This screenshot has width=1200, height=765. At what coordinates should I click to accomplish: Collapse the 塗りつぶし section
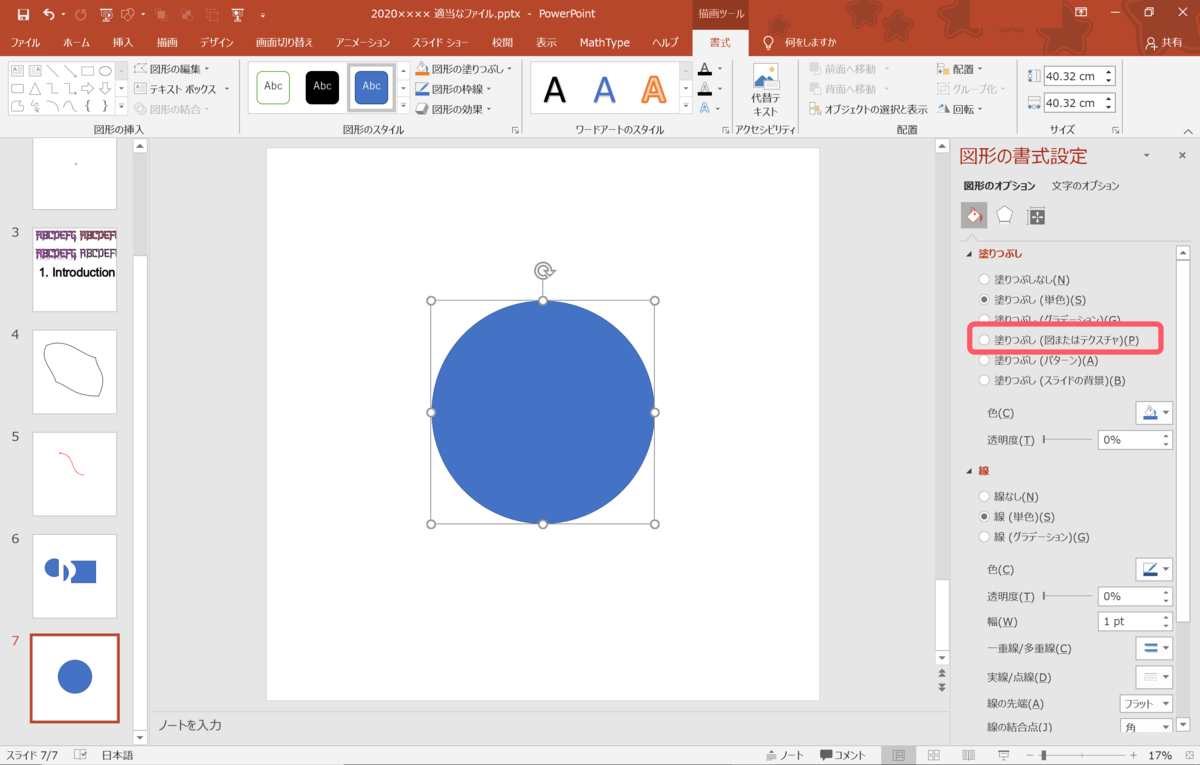968,254
